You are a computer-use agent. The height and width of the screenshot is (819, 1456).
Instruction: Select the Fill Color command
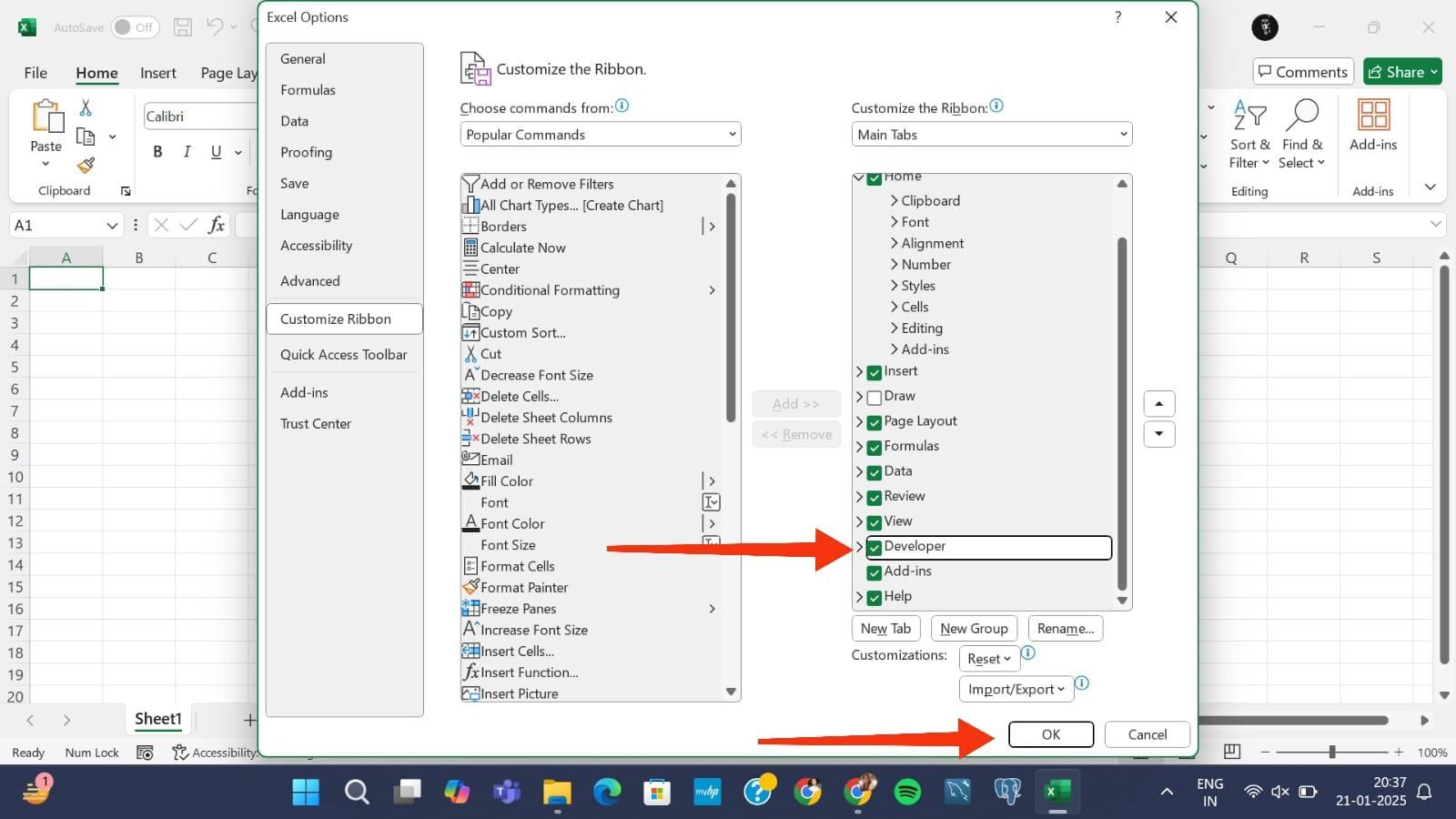[x=498, y=481]
